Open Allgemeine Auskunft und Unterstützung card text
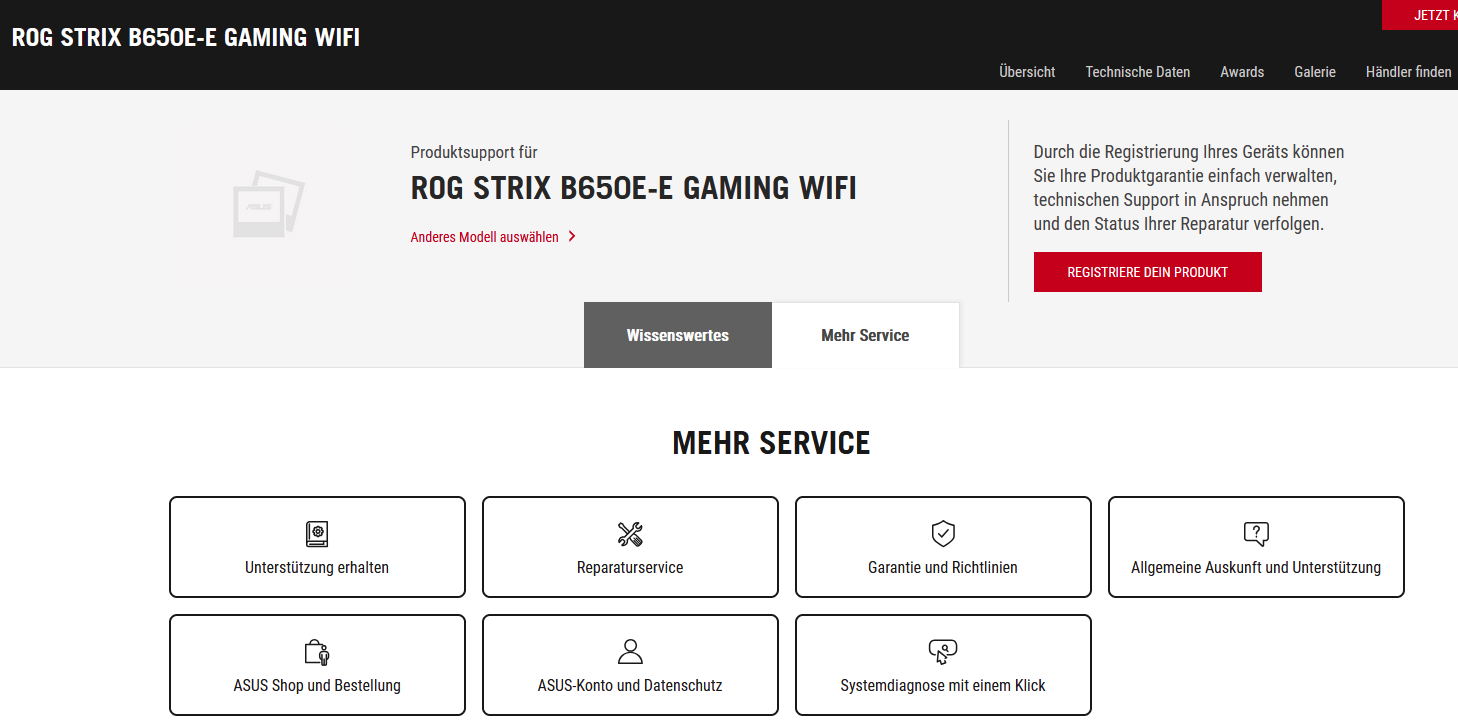 pos(1256,568)
